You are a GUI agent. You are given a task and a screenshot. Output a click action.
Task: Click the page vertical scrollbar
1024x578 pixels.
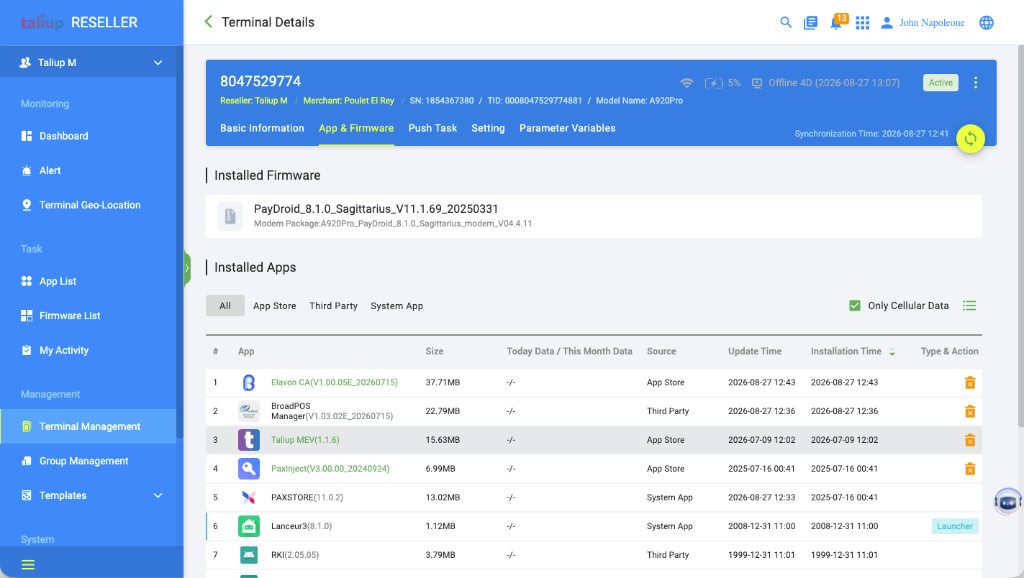[x=1020, y=235]
